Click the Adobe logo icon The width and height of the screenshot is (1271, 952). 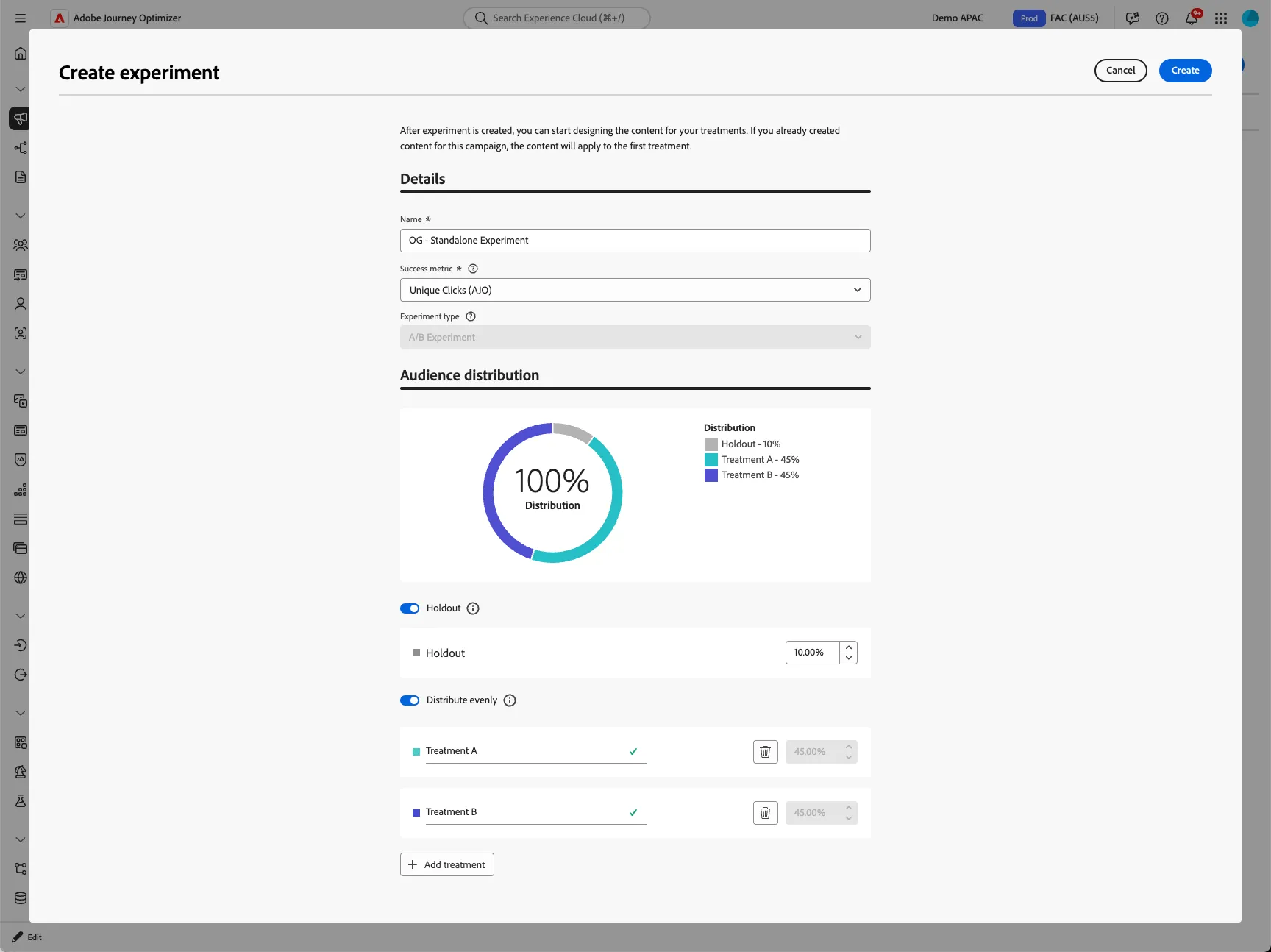60,18
